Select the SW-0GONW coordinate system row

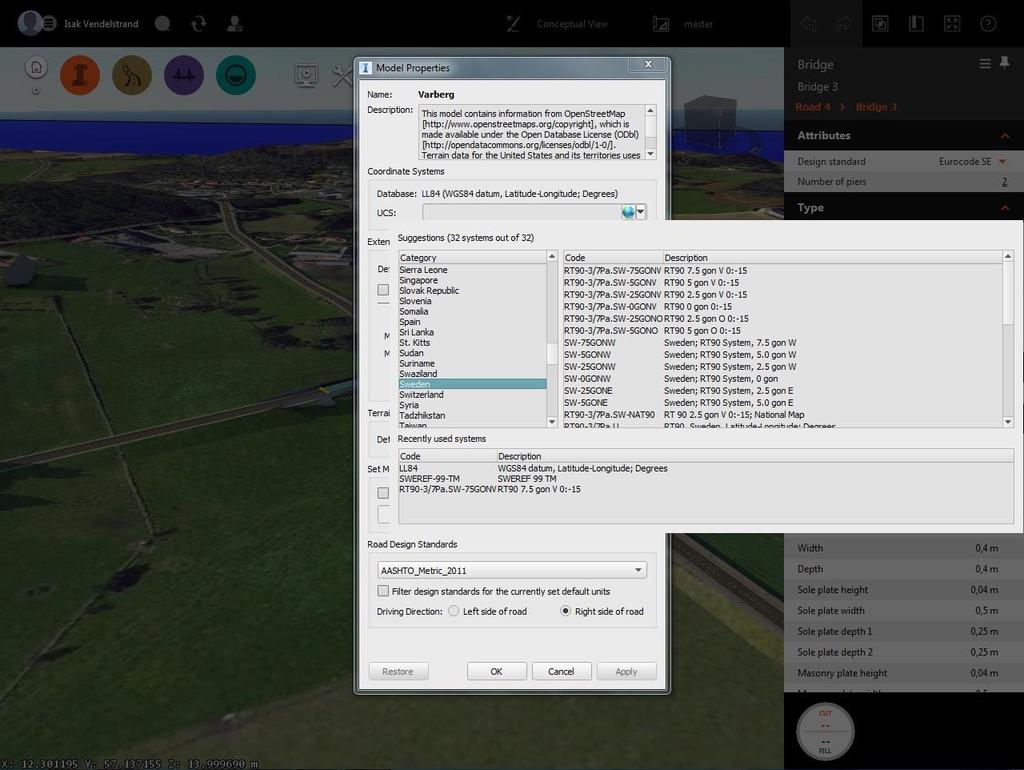(782, 379)
